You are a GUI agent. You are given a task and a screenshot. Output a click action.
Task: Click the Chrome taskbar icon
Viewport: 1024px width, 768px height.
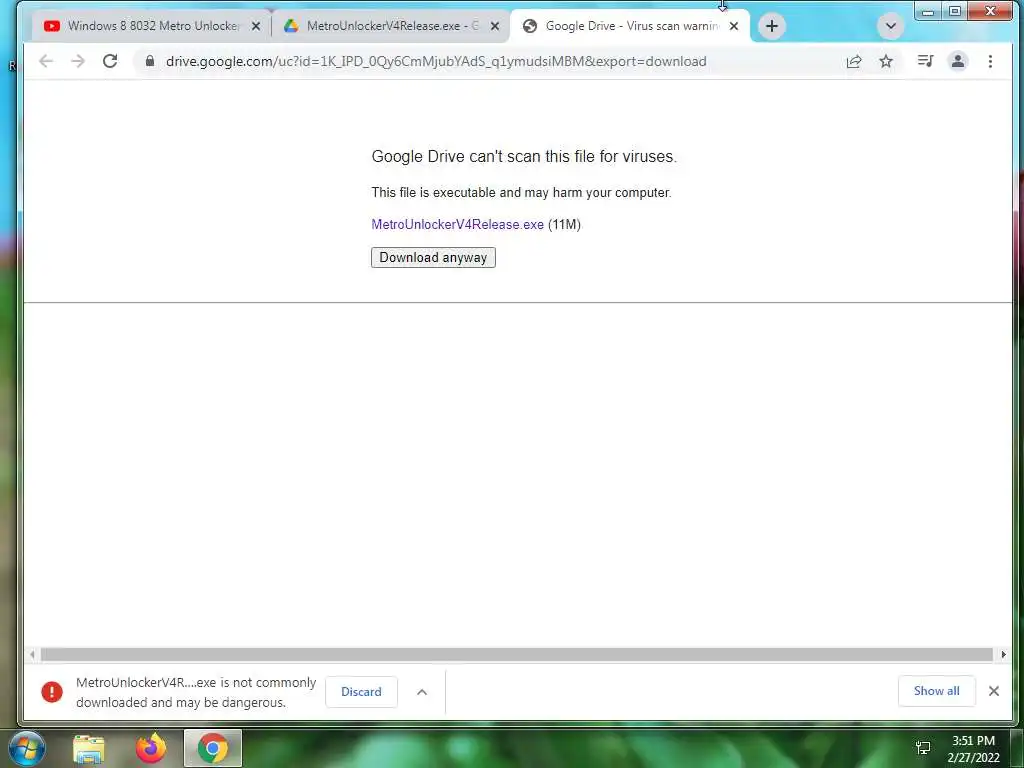[213, 748]
